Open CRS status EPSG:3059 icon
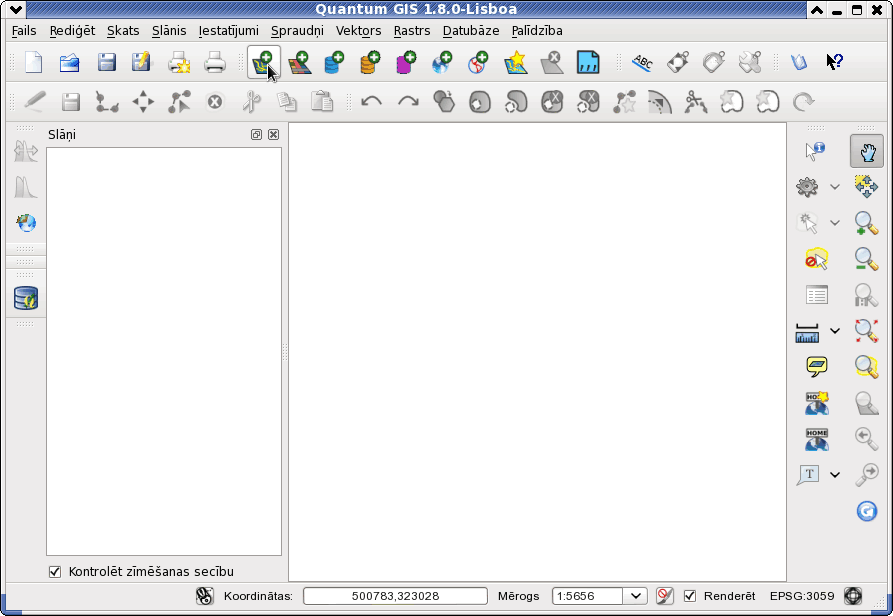This screenshot has width=893, height=616. (853, 596)
